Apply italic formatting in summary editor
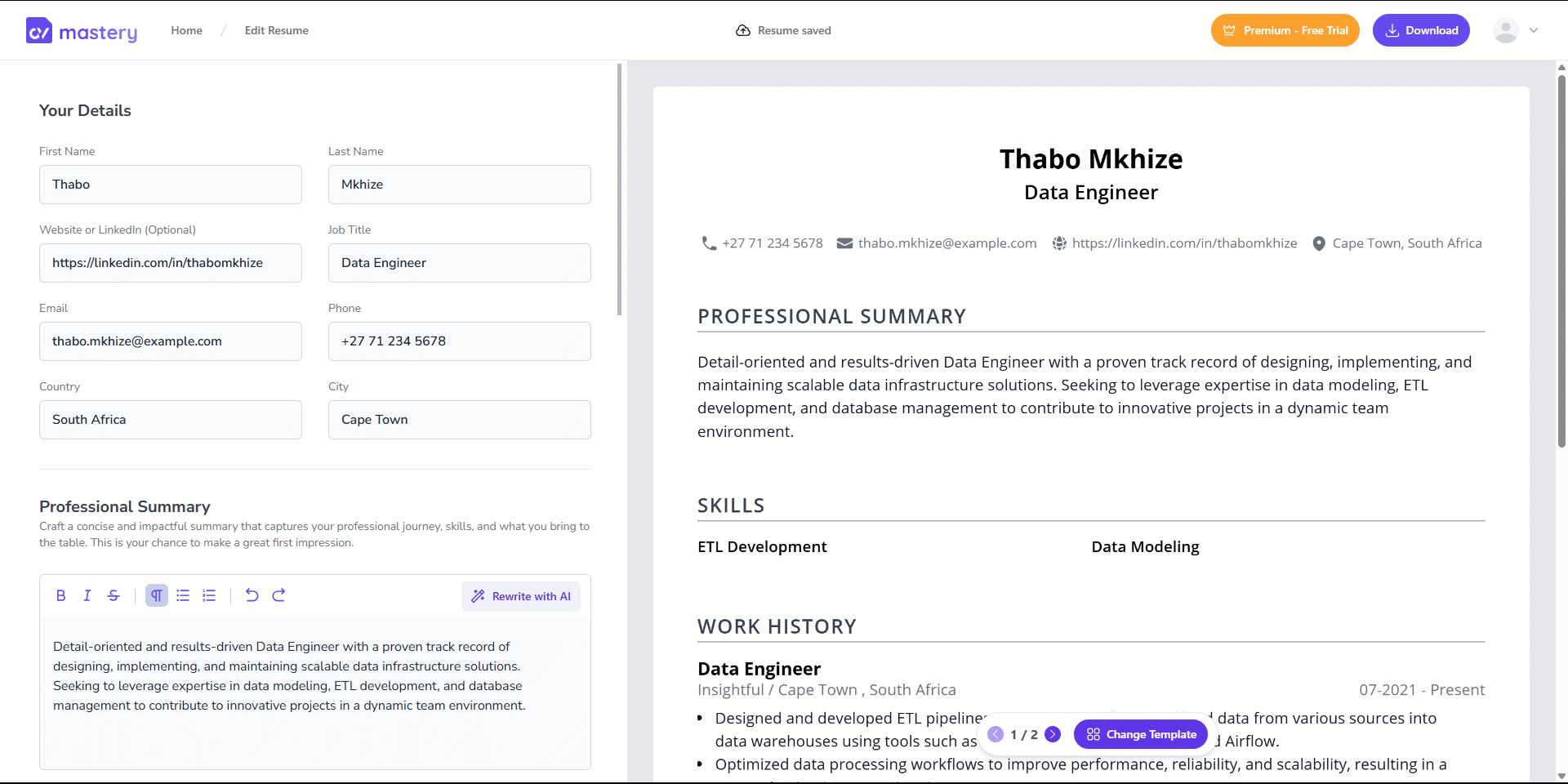The height and width of the screenshot is (784, 1568). 87,595
